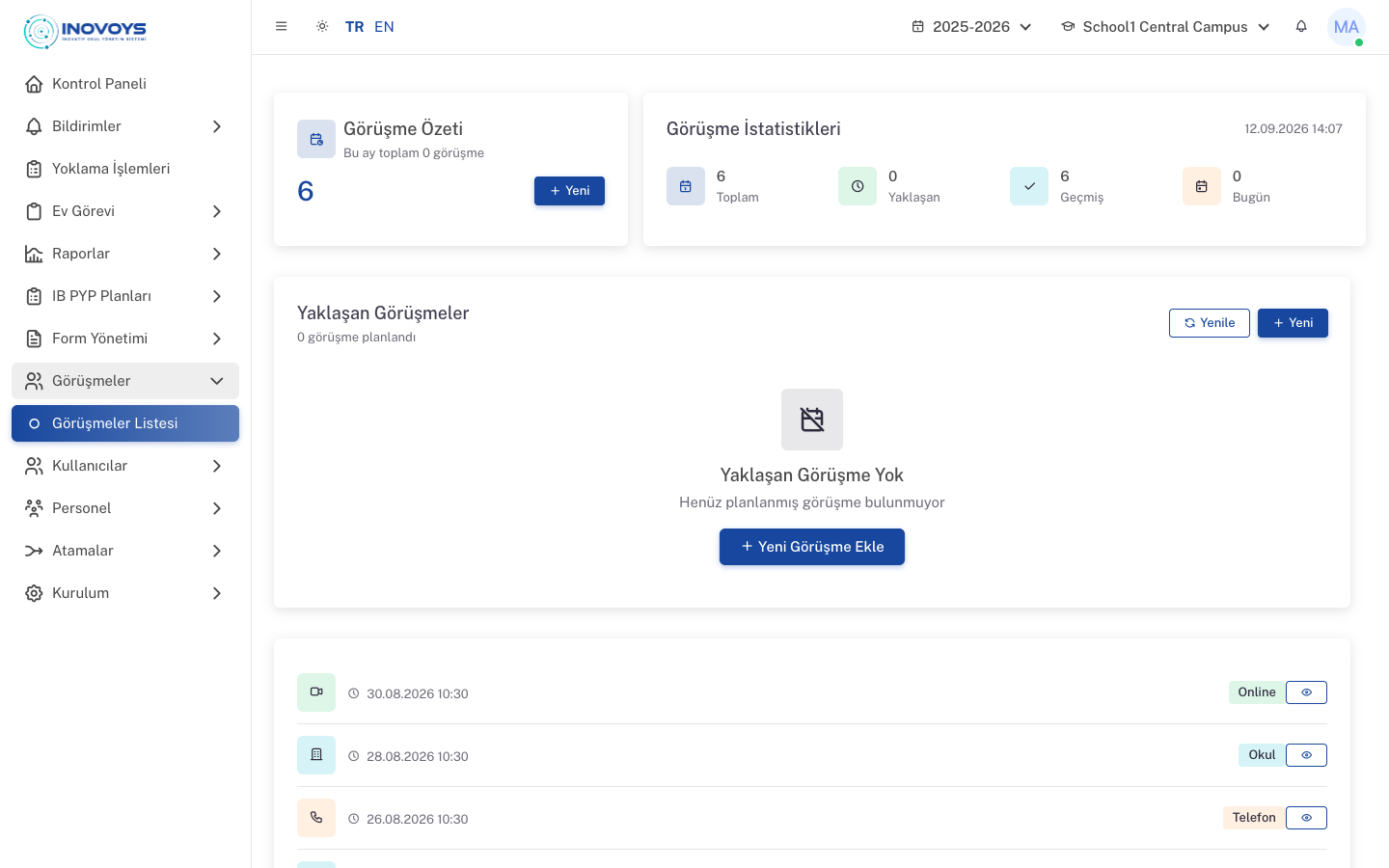Image resolution: width=1389 pixels, height=868 pixels.
Task: Open the School1 Central Campus dropdown
Action: pos(1165,27)
